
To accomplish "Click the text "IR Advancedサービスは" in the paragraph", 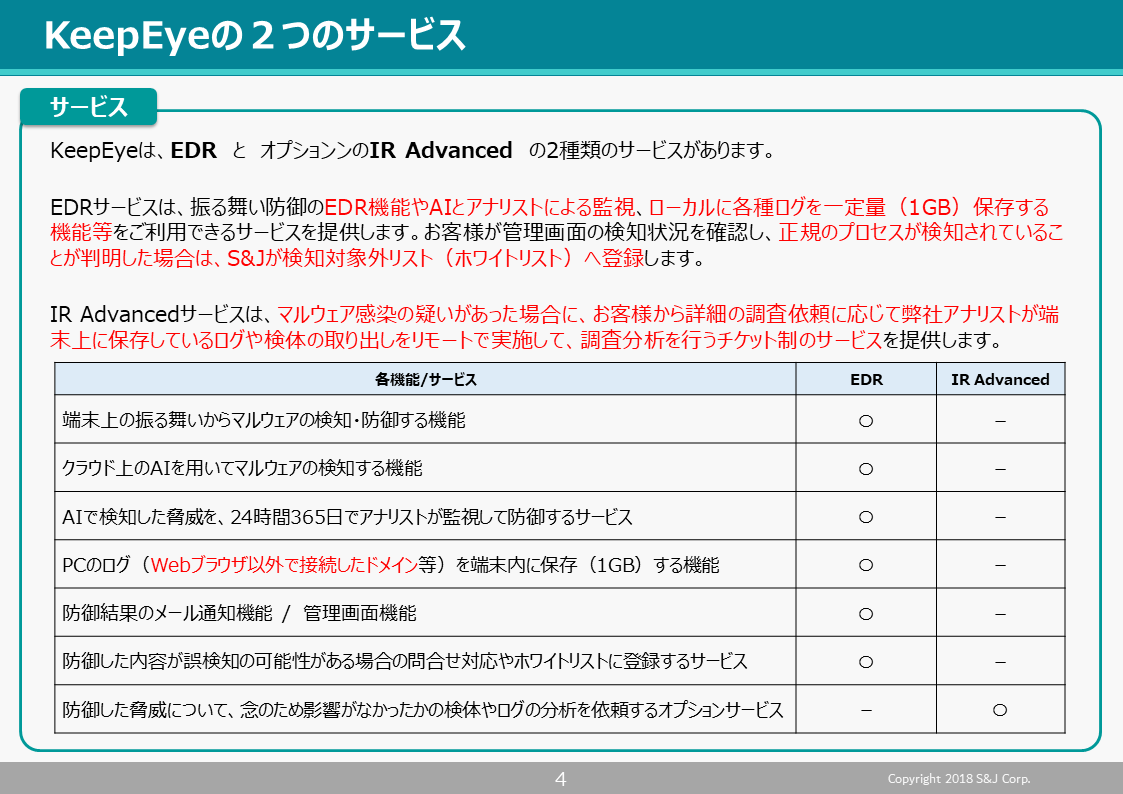I will point(158,314).
